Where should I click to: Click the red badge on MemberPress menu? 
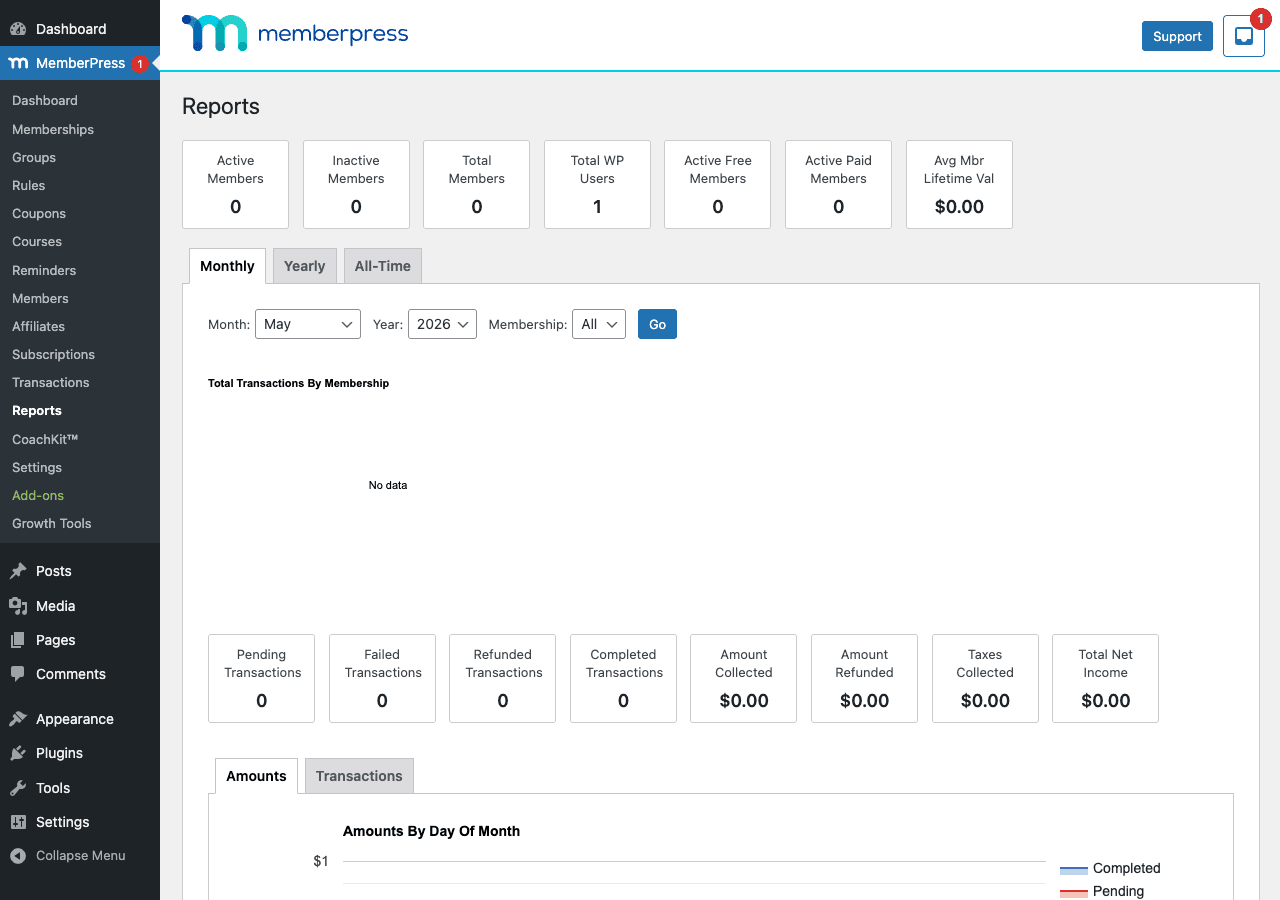[140, 63]
